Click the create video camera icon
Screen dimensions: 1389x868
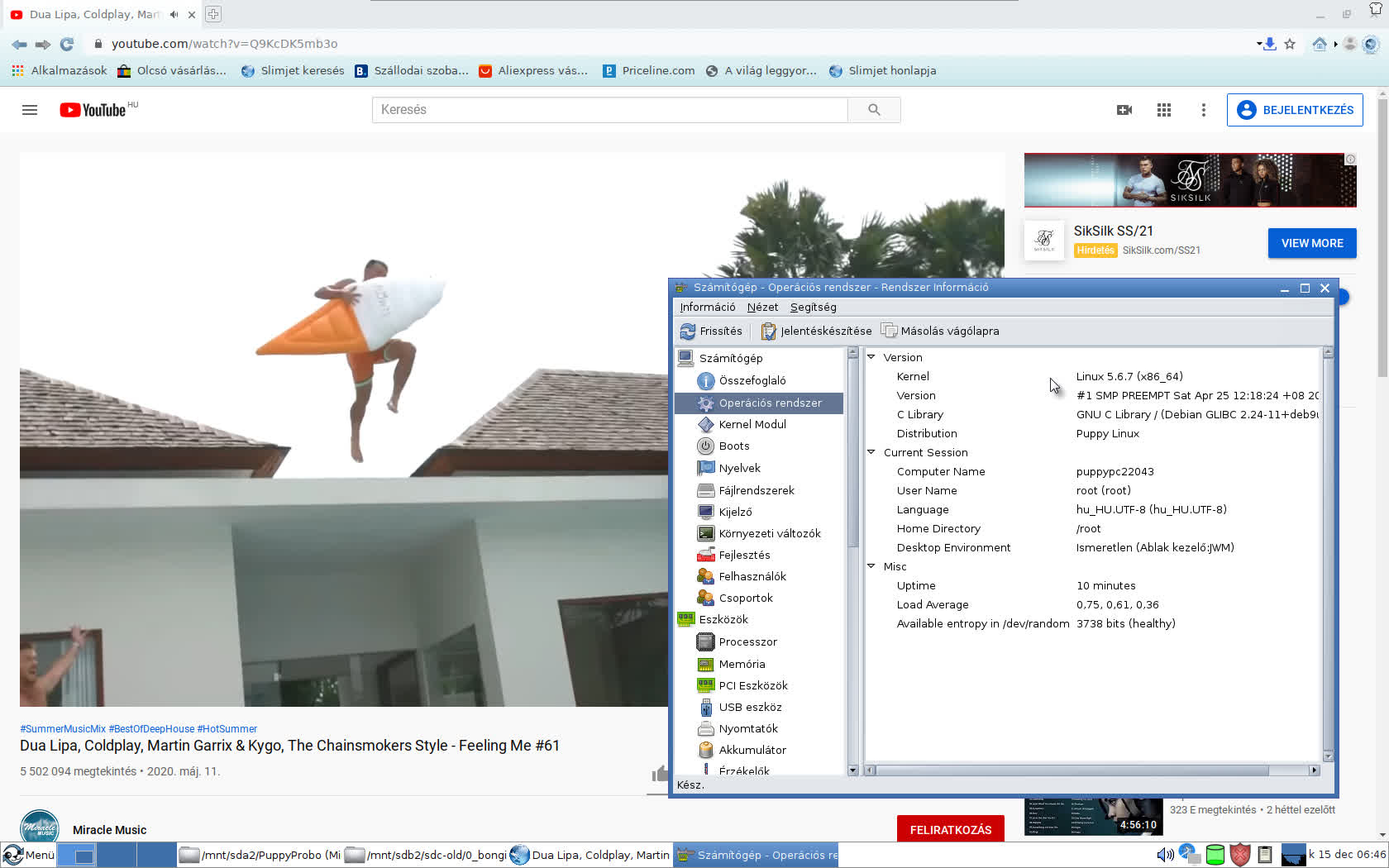[1124, 110]
